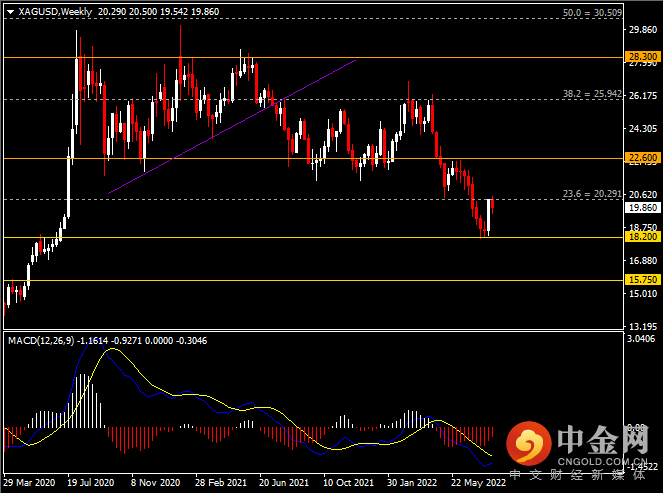The image size is (663, 493).
Task: Select the 15.750 yellow price label
Action: pyautogui.click(x=643, y=279)
